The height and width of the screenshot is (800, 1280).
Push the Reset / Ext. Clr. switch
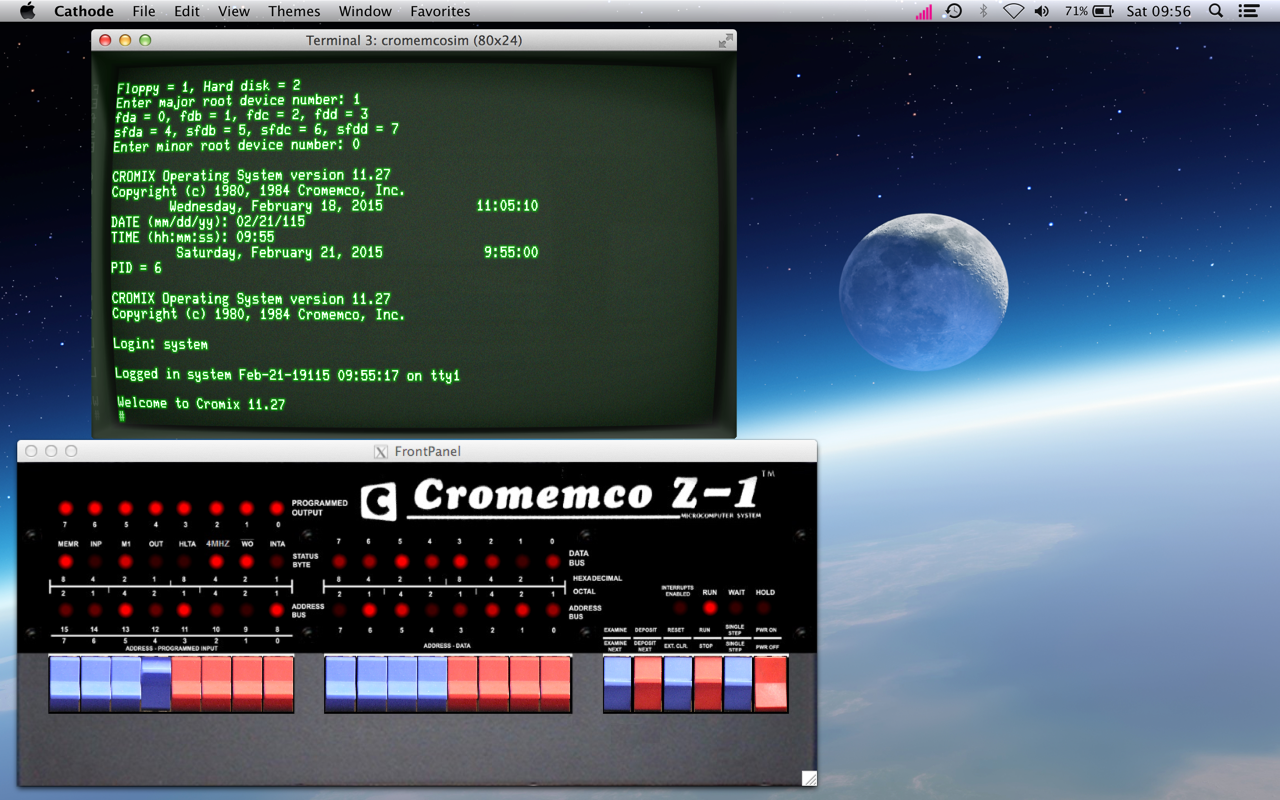[678, 684]
